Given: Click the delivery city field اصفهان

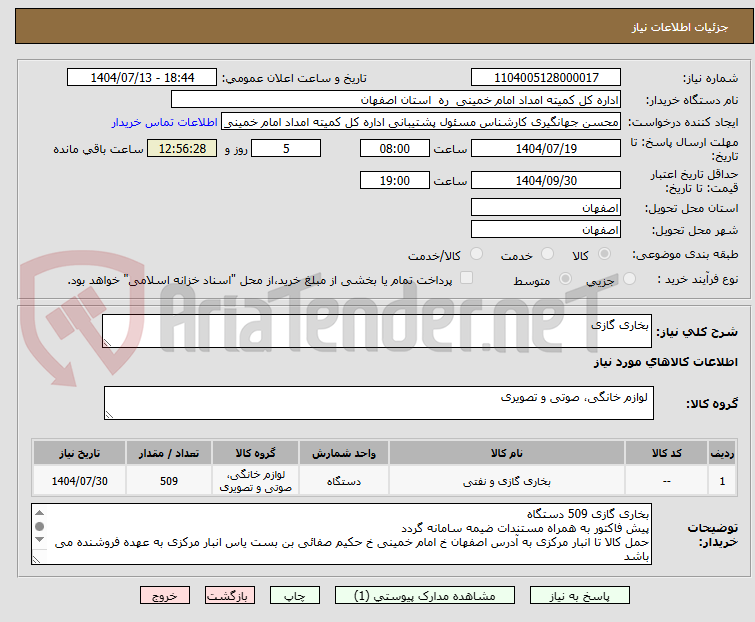Looking at the screenshot, I should pyautogui.click(x=546, y=230).
